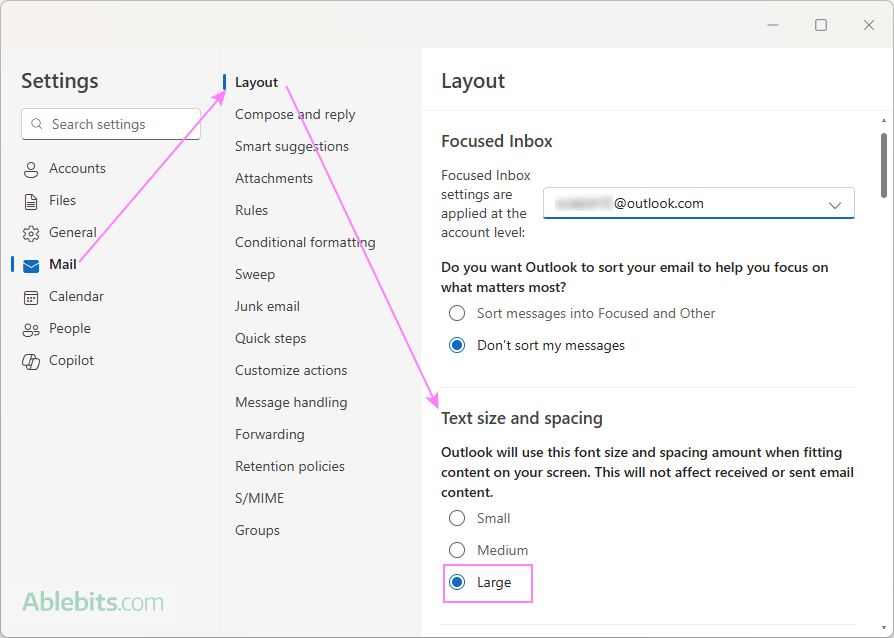
Task: Click the Mail envelope icon
Action: [31, 266]
